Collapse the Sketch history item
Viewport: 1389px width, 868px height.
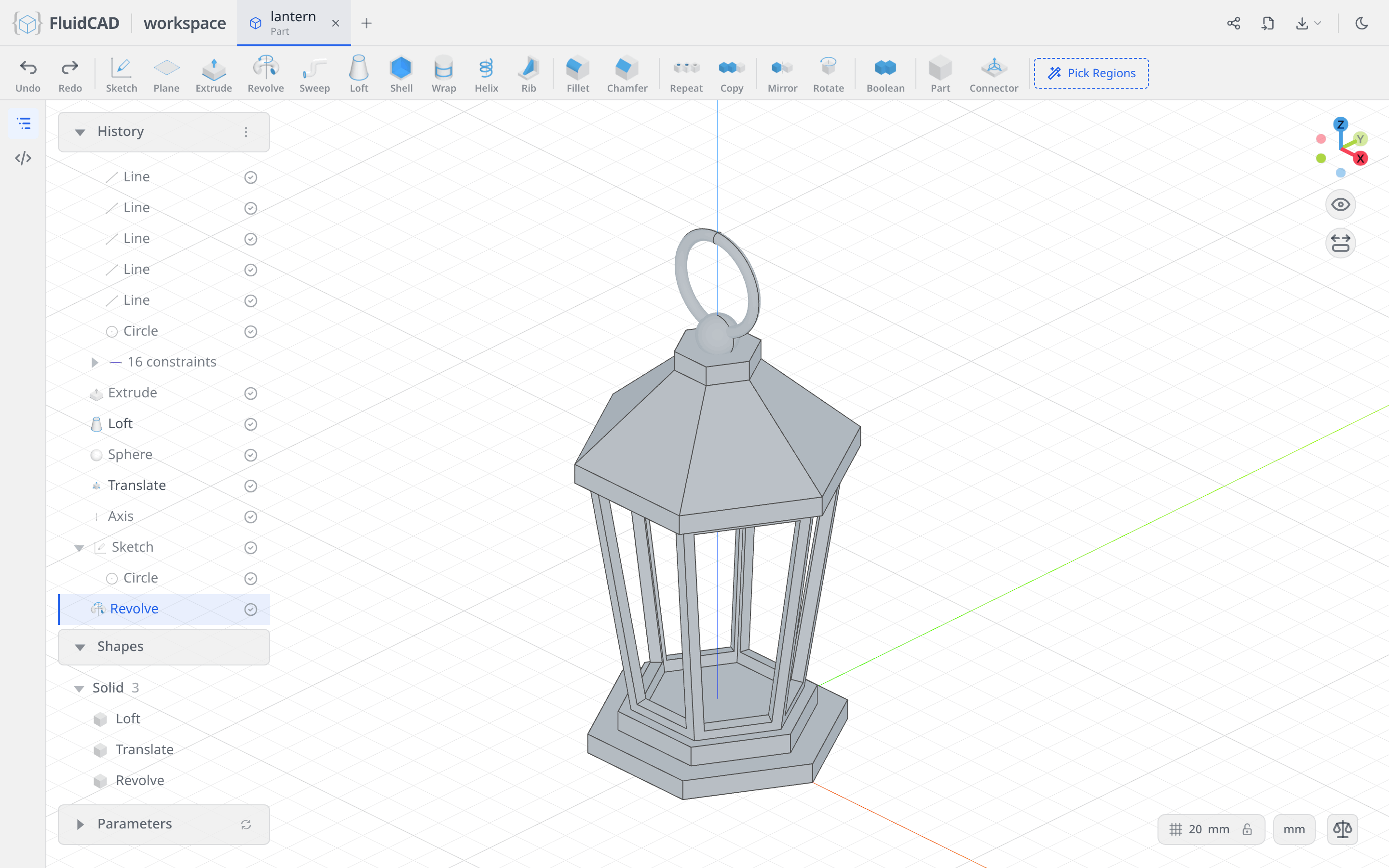(79, 548)
